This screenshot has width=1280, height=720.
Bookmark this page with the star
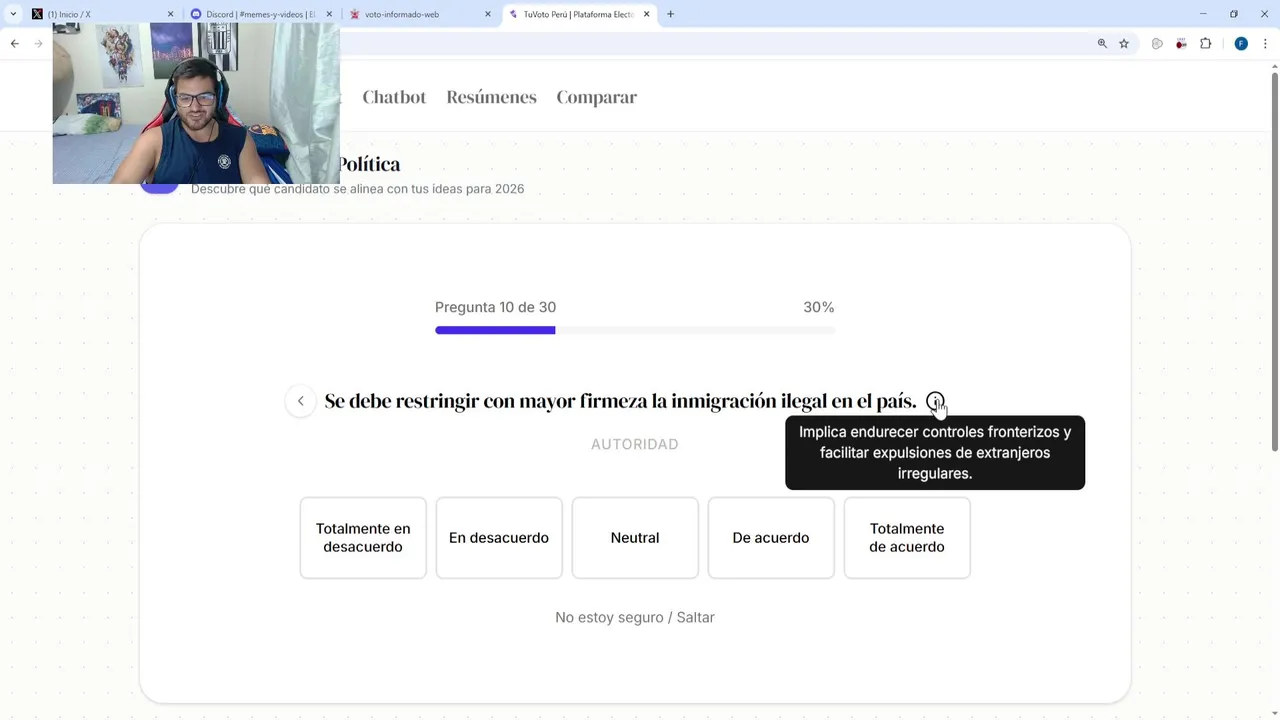click(1124, 43)
